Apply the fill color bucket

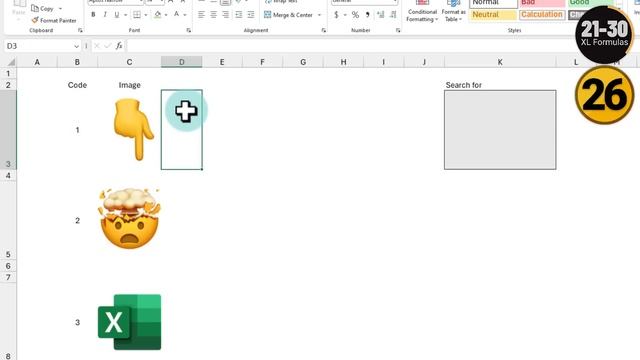(158, 15)
